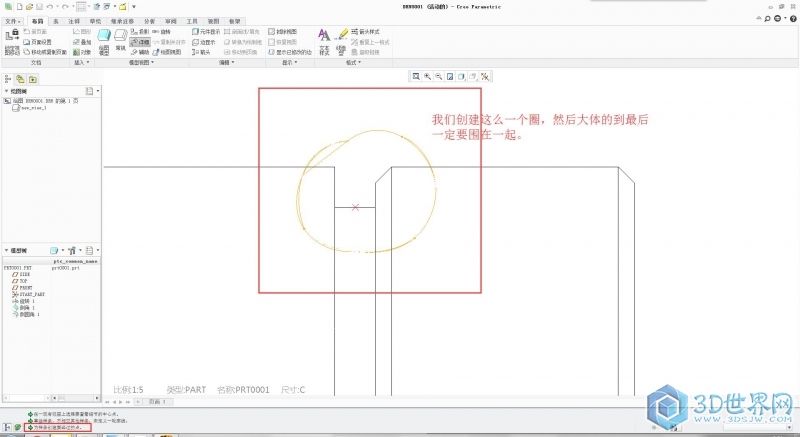Image resolution: width=800 pixels, height=437 pixels.
Task: Click the Zoom Out icon in graphics toolbar
Action: tap(438, 76)
